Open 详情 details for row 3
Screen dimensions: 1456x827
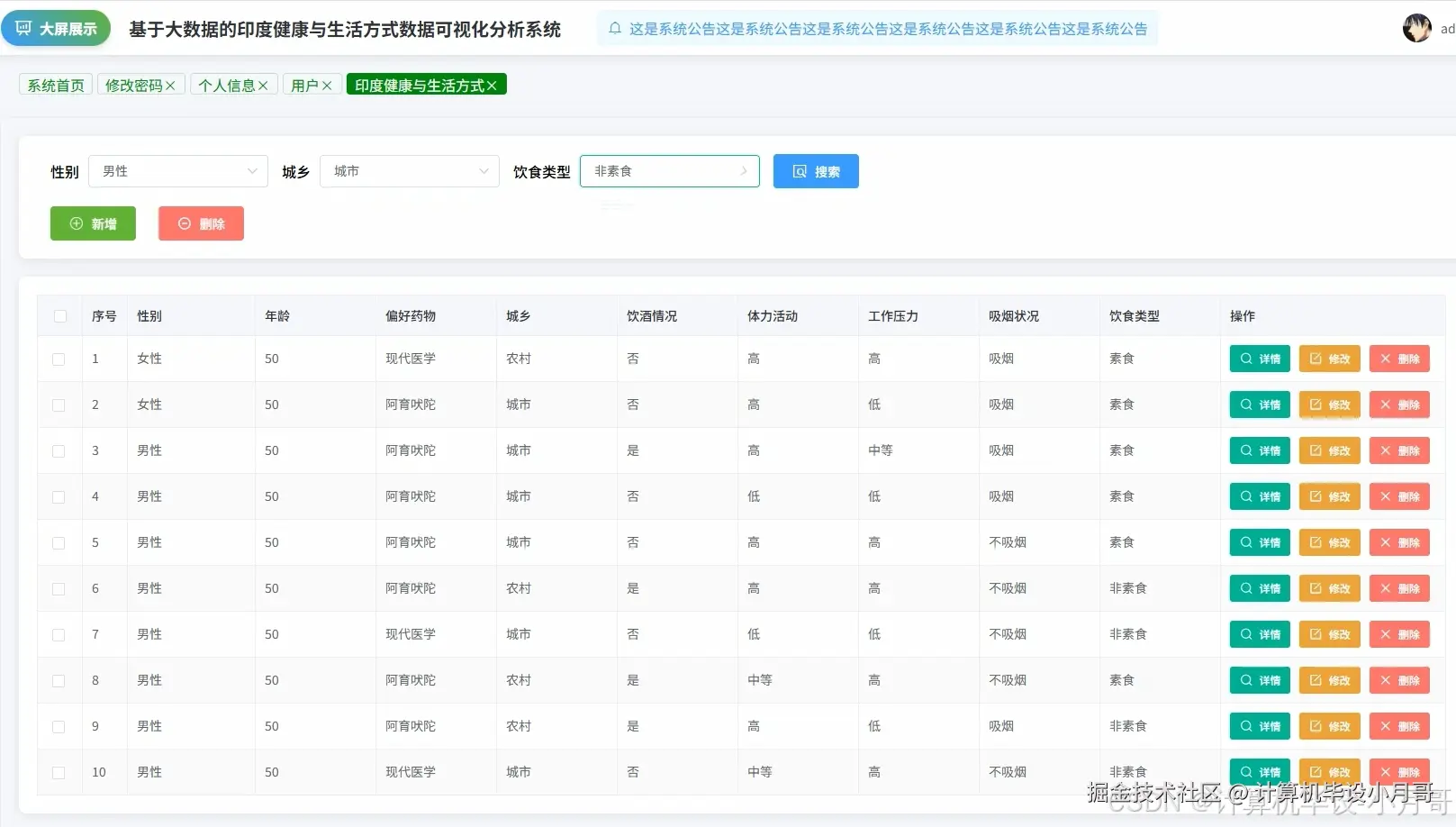(x=1260, y=450)
